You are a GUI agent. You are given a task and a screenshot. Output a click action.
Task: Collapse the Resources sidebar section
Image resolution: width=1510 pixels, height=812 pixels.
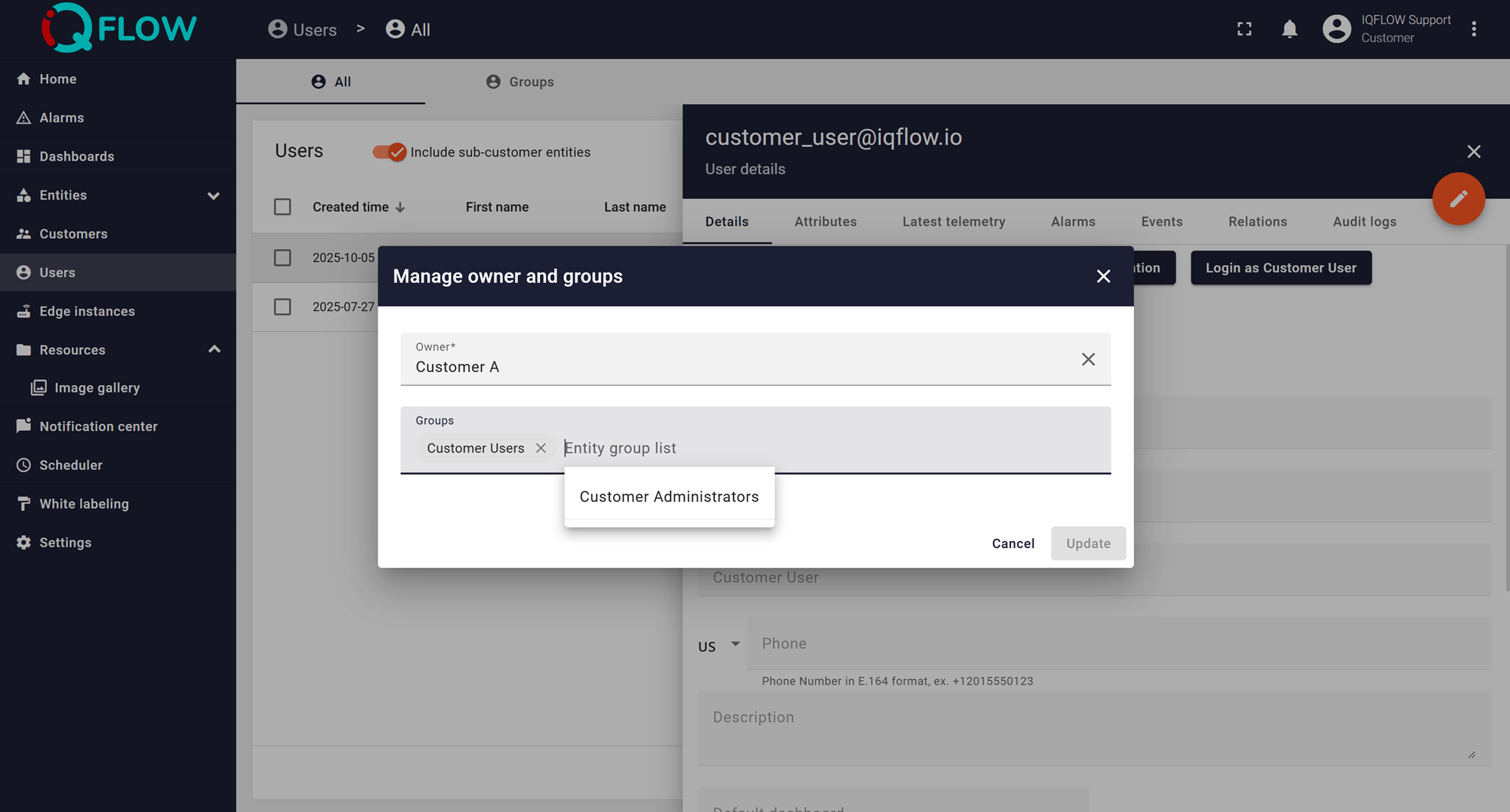214,349
